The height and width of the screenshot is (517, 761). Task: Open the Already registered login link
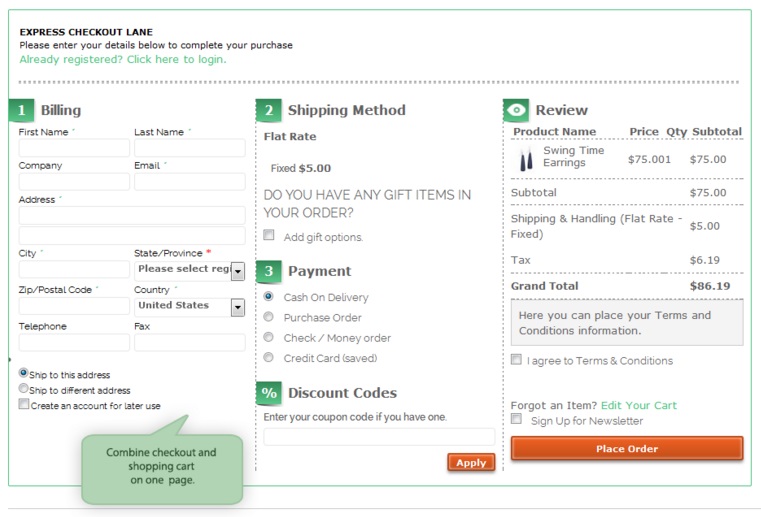pos(122,59)
